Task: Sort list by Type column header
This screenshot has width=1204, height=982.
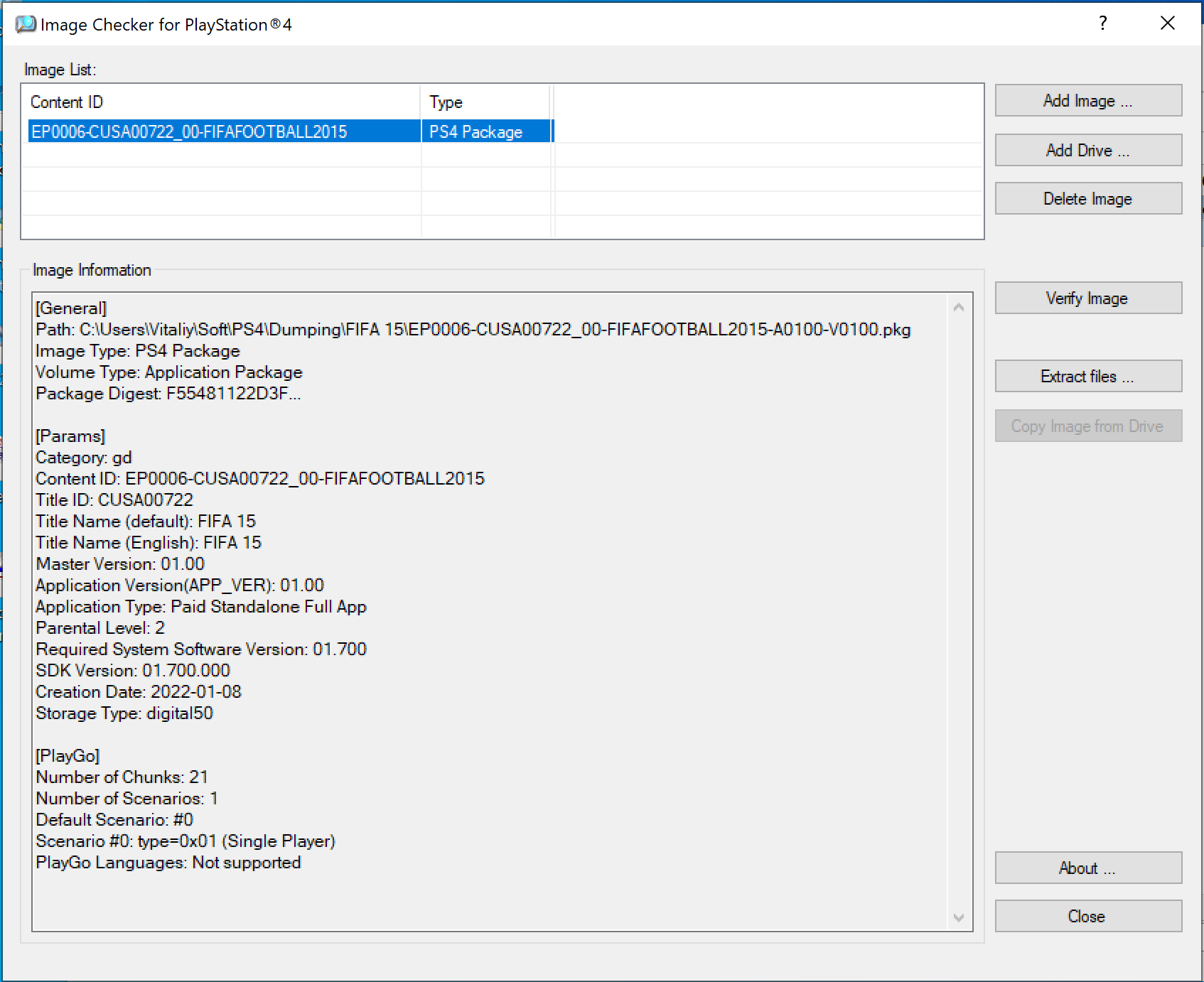Action: [x=485, y=102]
